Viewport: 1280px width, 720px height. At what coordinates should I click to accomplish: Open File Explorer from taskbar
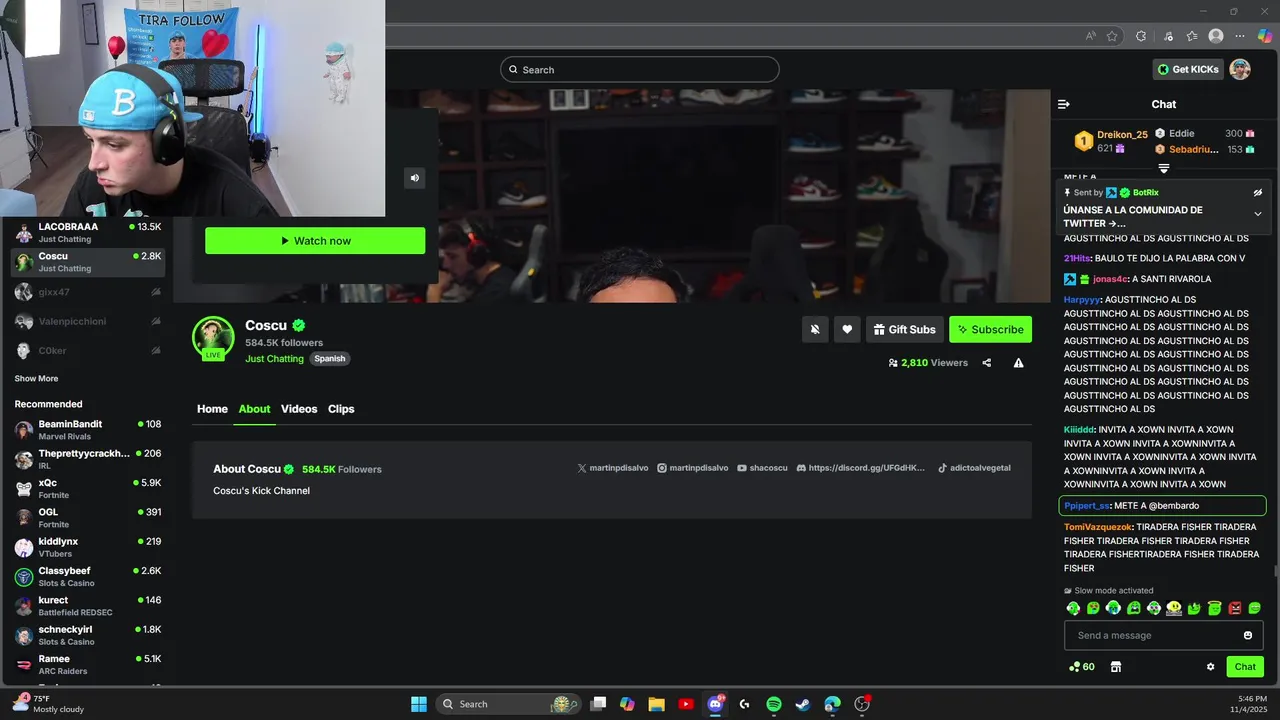(x=657, y=704)
